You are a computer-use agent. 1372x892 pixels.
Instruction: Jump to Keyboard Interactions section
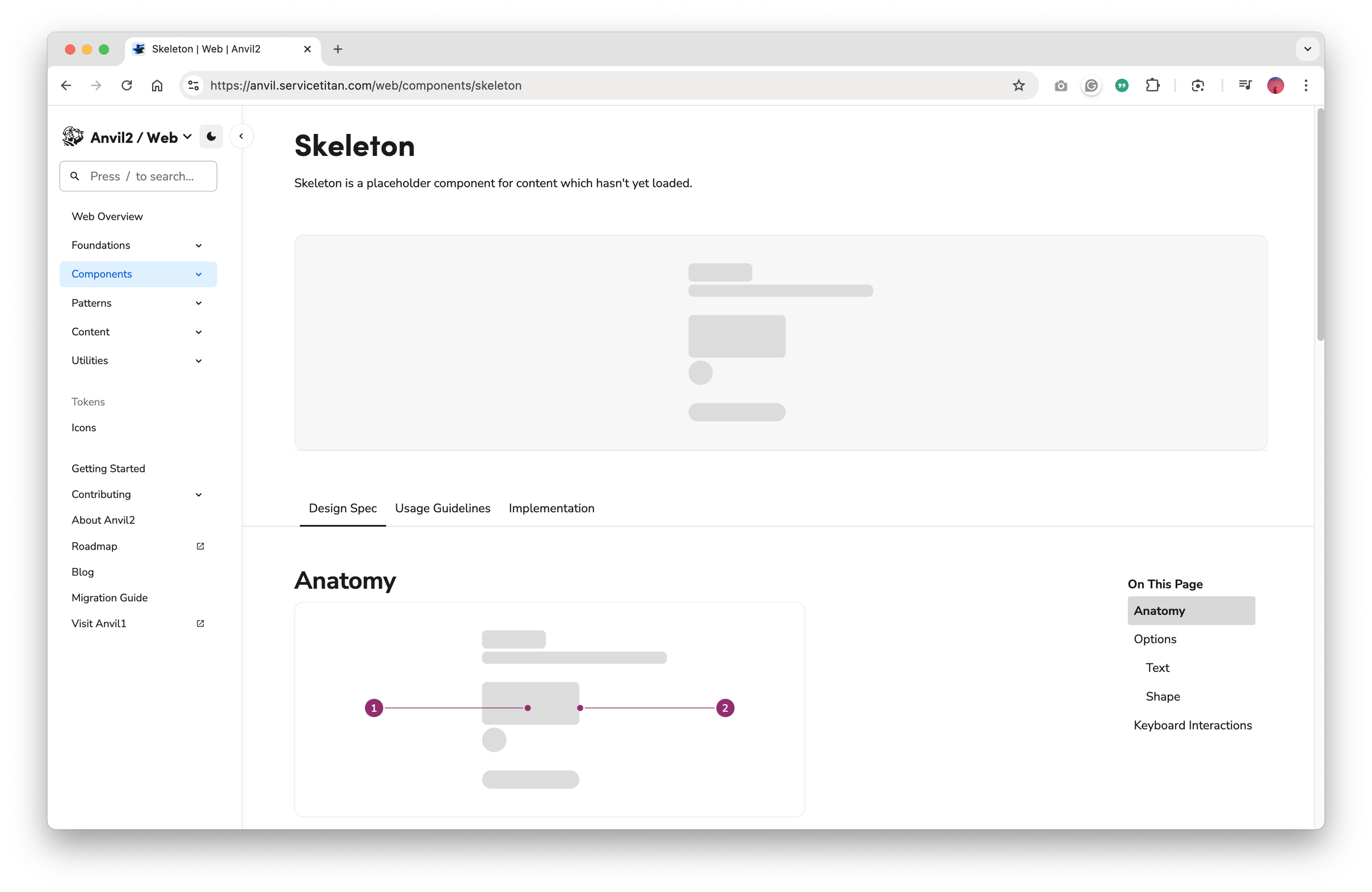1192,725
